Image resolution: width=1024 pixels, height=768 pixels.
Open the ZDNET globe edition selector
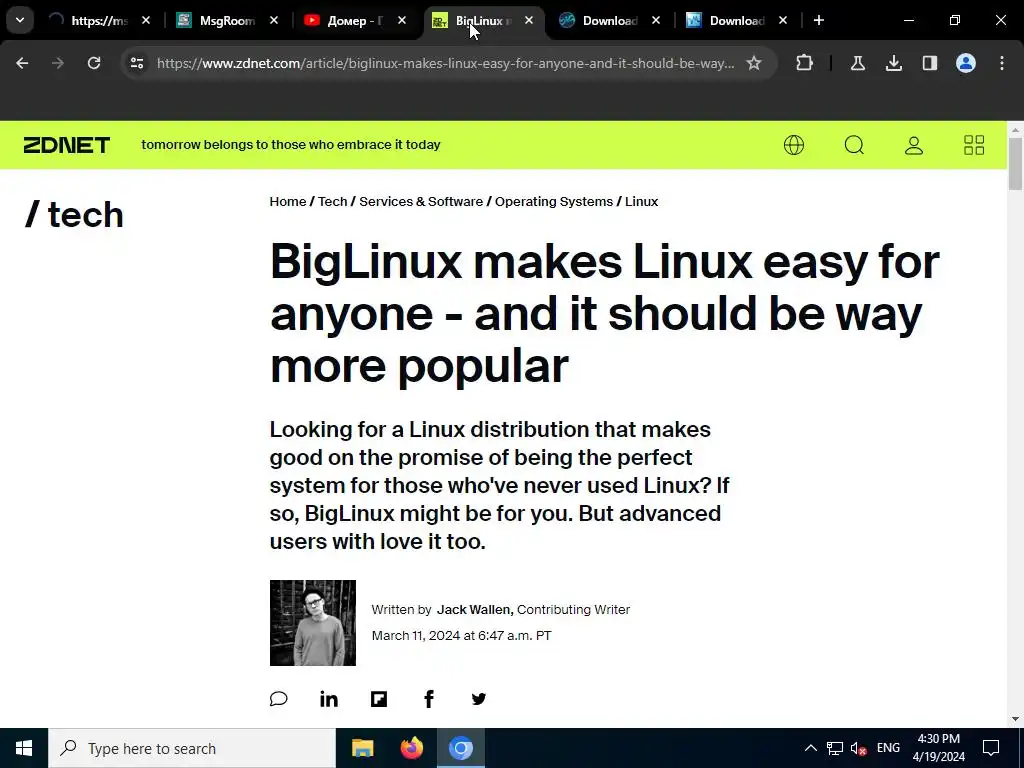pos(793,145)
